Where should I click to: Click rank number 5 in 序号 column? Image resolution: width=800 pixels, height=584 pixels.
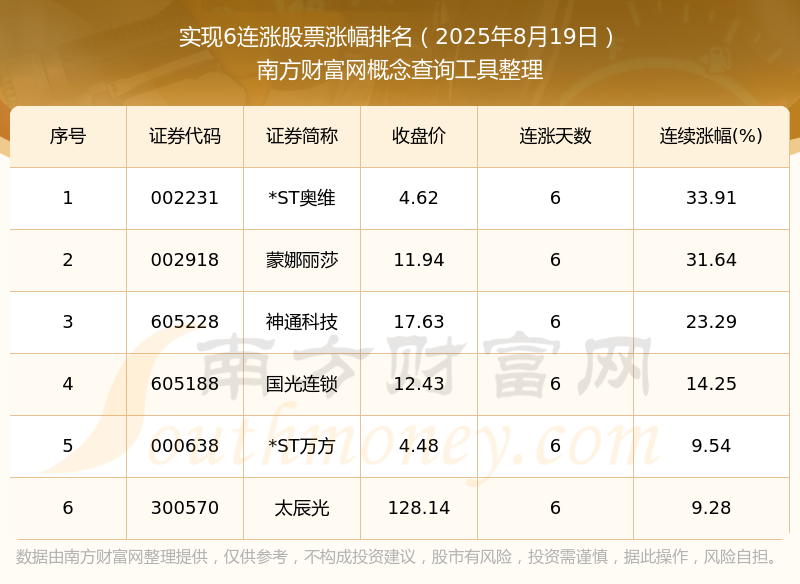pos(68,446)
